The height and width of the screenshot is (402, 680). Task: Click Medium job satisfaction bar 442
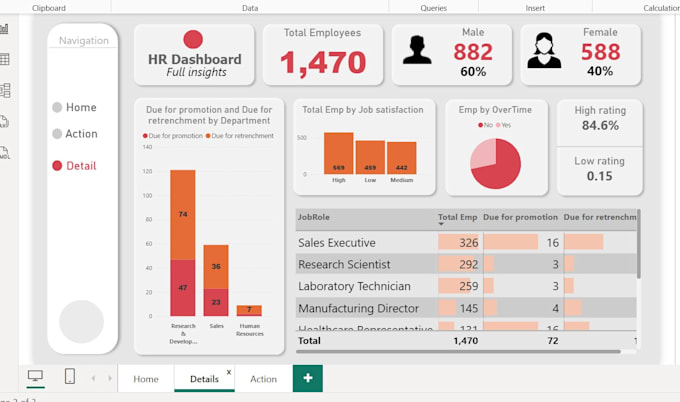point(402,158)
